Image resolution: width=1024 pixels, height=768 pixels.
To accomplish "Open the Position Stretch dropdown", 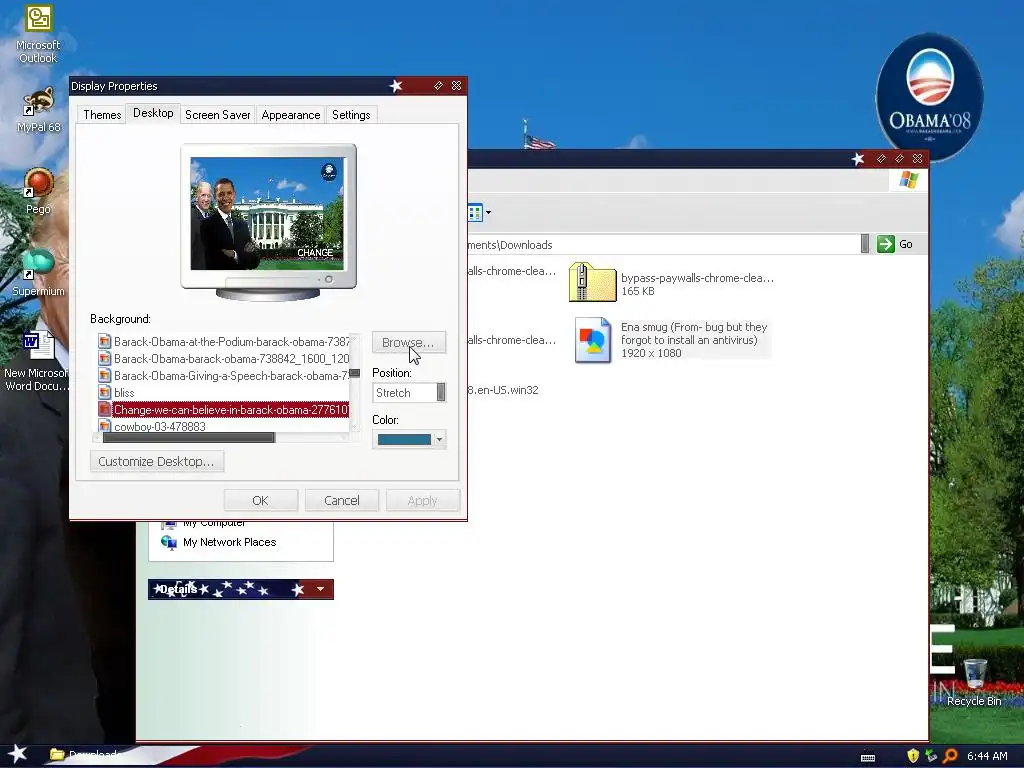I will click(x=441, y=392).
